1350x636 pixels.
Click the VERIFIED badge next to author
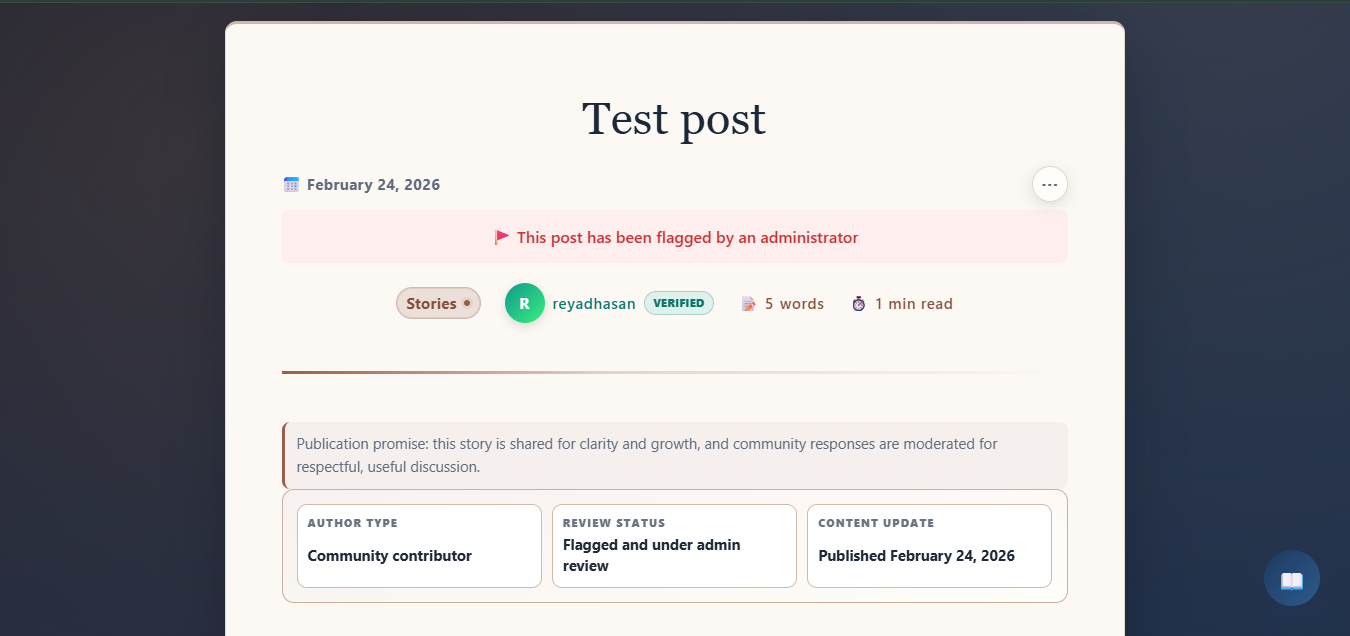[x=678, y=303]
